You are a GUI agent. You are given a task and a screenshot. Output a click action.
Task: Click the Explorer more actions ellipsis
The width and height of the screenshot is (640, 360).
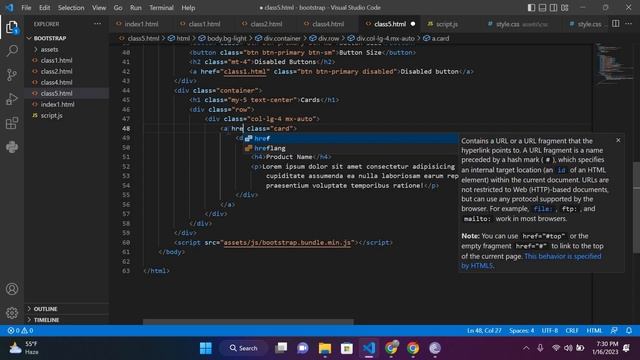tap(97, 24)
